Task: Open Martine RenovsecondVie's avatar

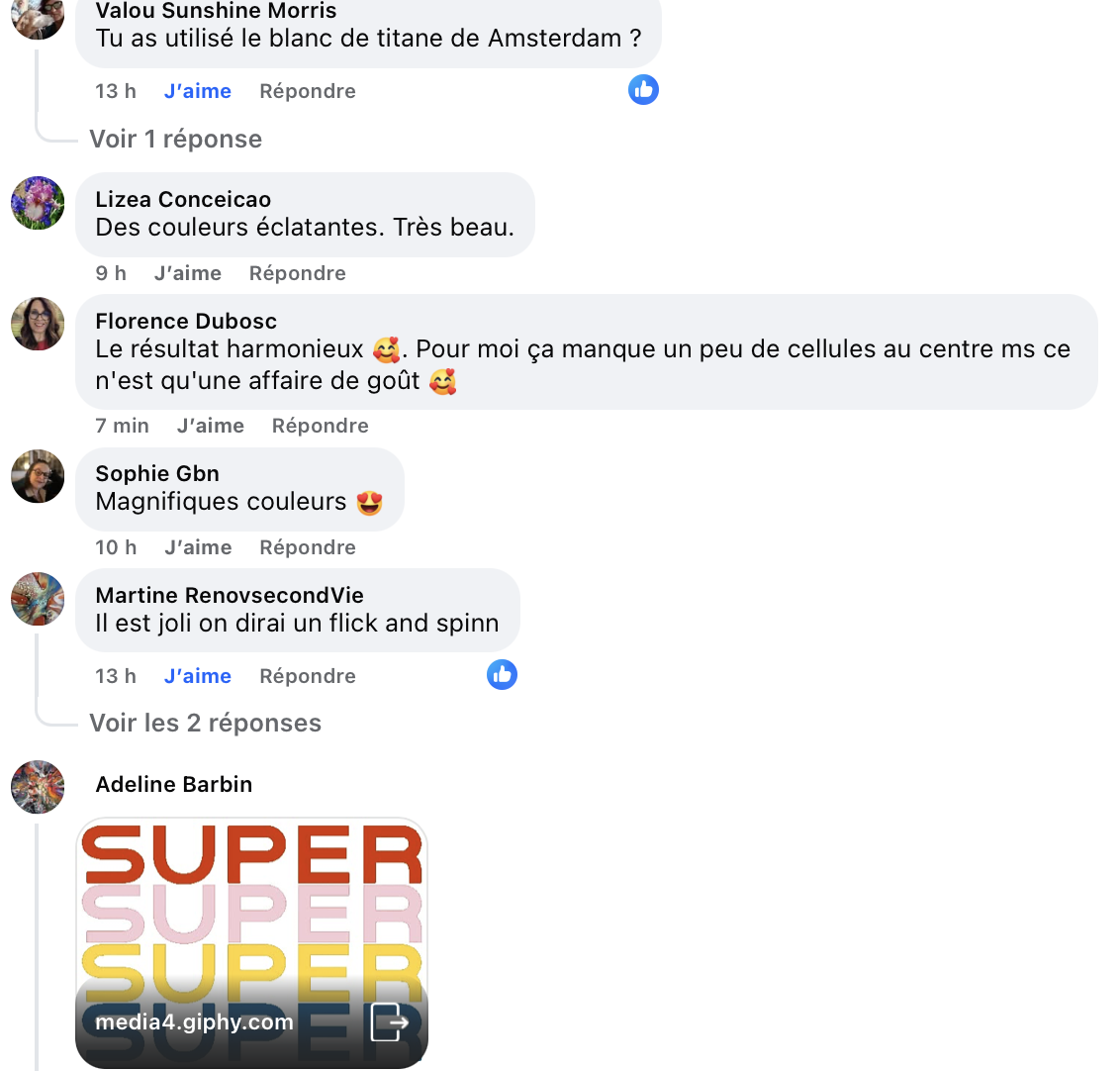Action: pos(38,599)
